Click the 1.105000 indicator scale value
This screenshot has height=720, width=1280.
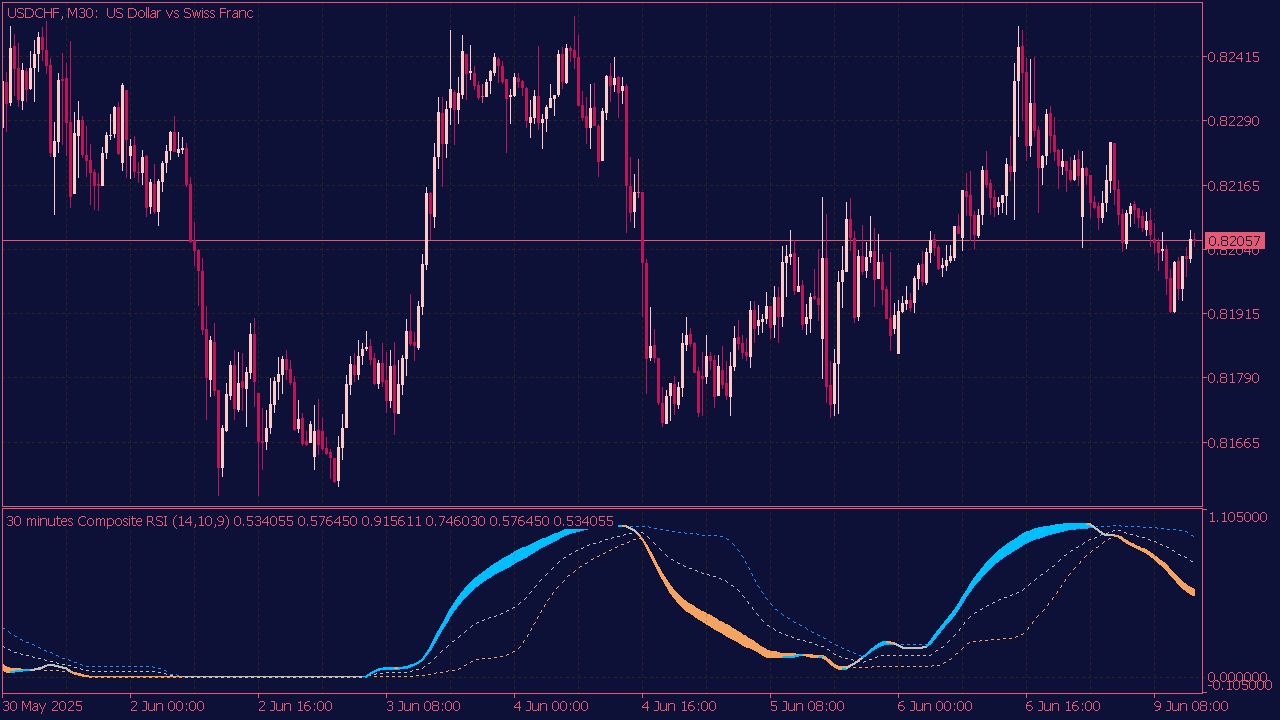coord(1238,517)
